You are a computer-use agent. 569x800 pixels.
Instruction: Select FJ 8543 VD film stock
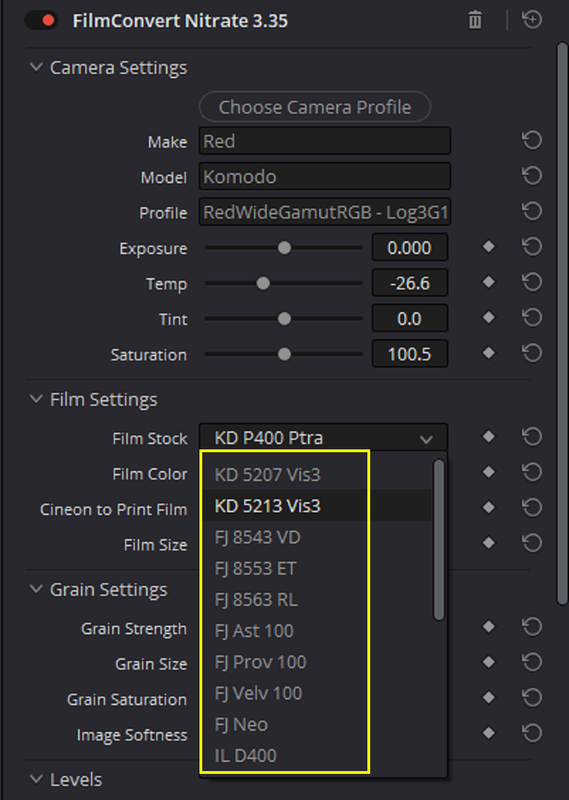pos(316,537)
